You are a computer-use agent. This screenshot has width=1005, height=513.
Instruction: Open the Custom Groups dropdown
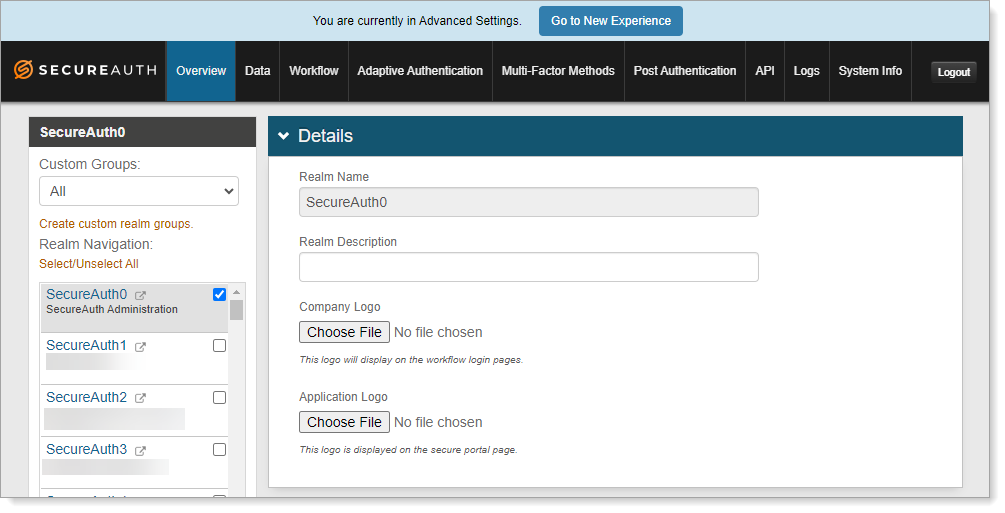pos(139,191)
